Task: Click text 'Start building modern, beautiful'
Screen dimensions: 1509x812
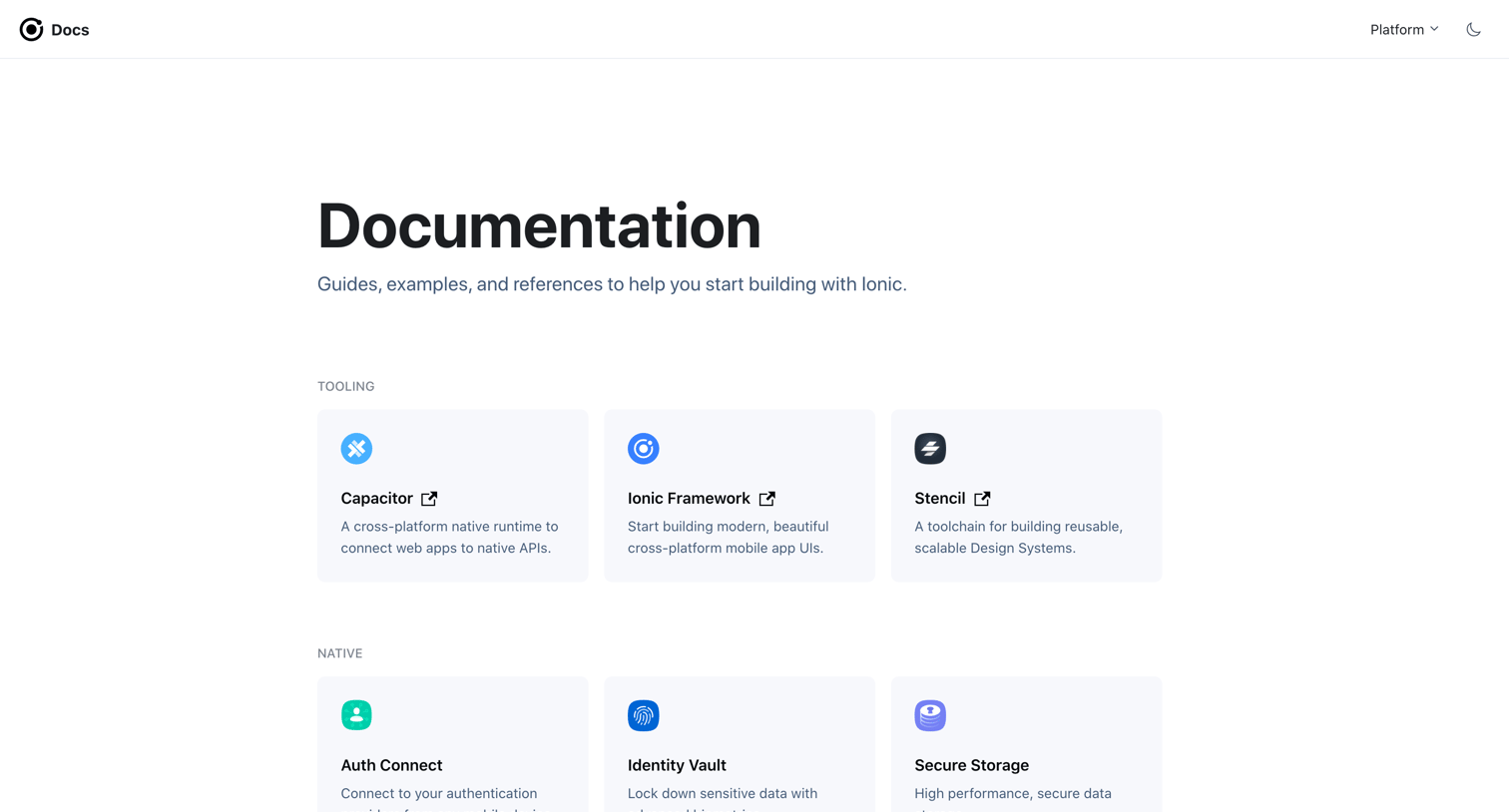Action: (728, 527)
